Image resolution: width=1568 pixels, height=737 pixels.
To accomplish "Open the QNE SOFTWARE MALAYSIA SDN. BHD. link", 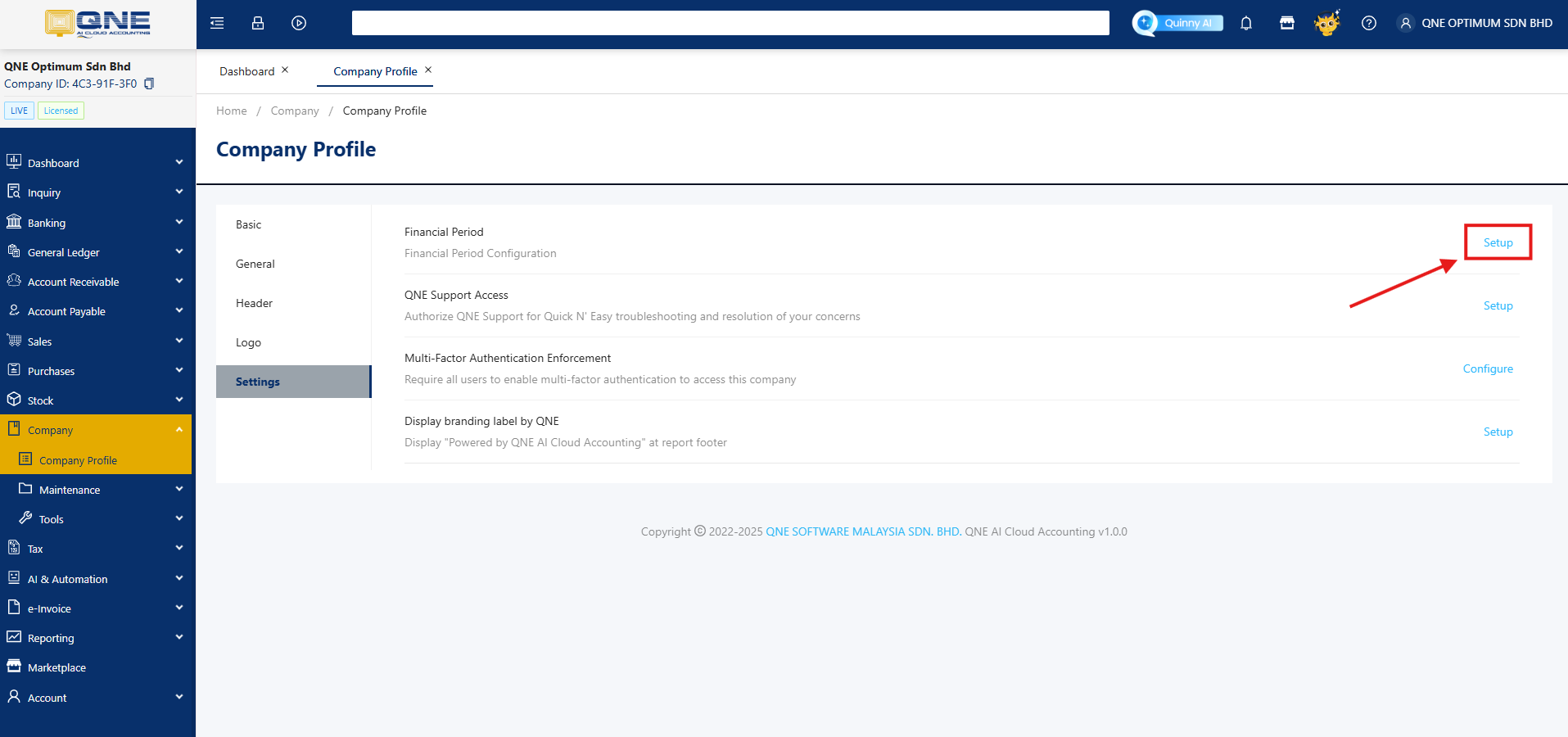I will tap(864, 531).
